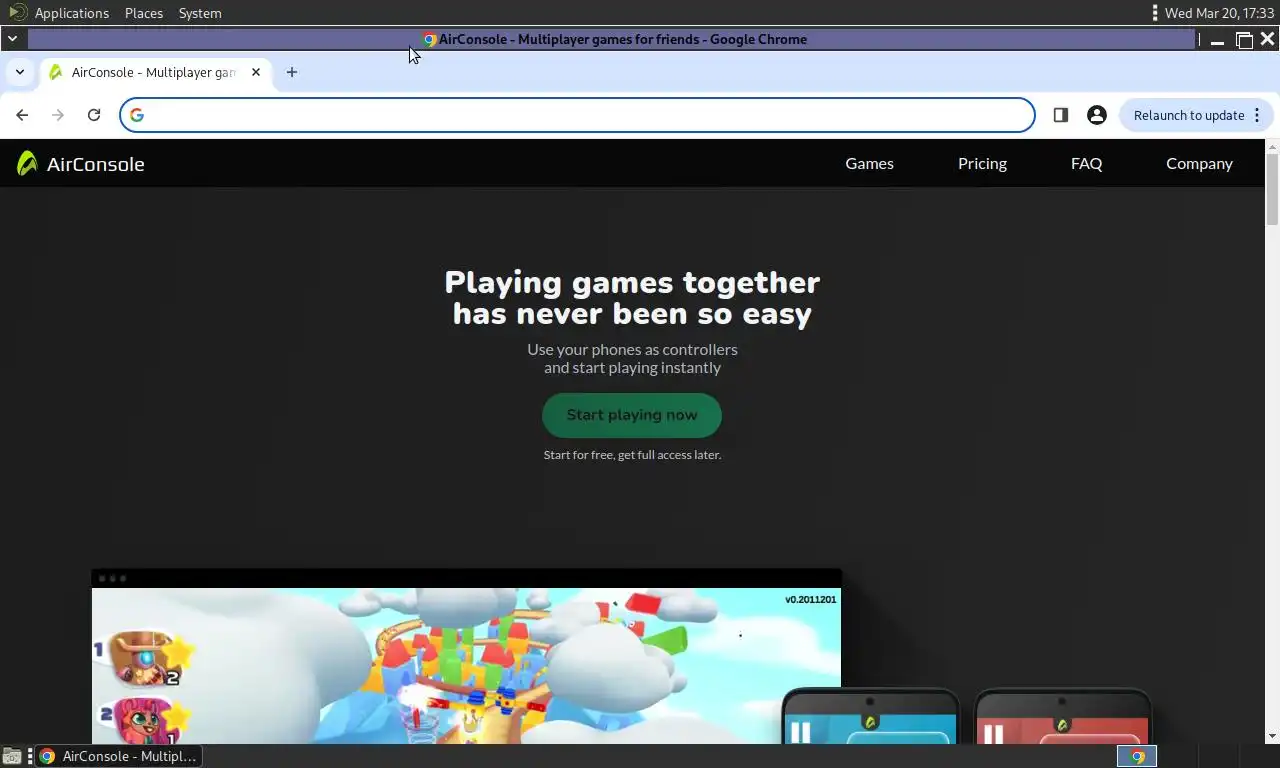Screen dimensions: 1280x768
Task: Click "Start for free, get full access later."
Action: coord(632,455)
